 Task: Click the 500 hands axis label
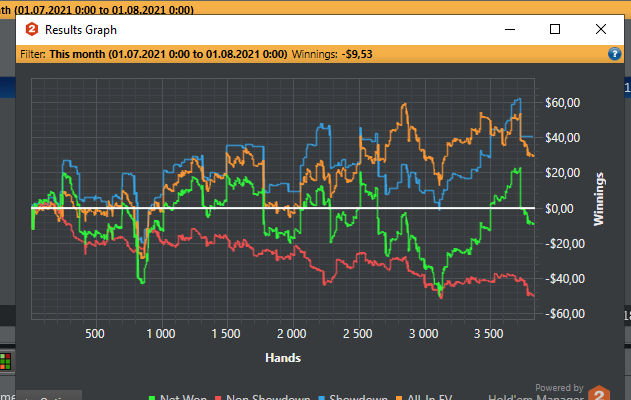(x=95, y=334)
